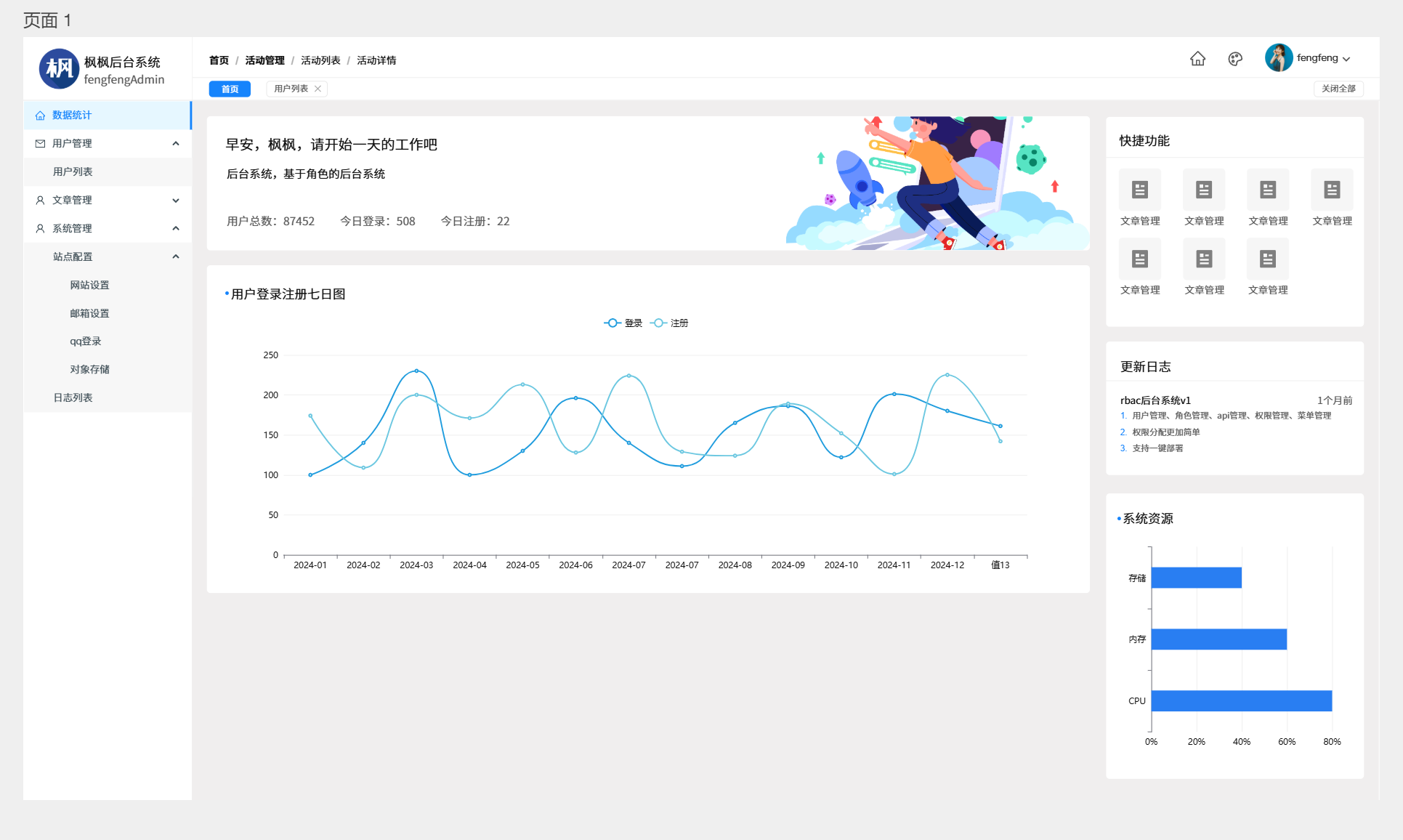Screen dimensions: 1403x840
Task: Click the fengfeng user avatar
Action: [1278, 58]
